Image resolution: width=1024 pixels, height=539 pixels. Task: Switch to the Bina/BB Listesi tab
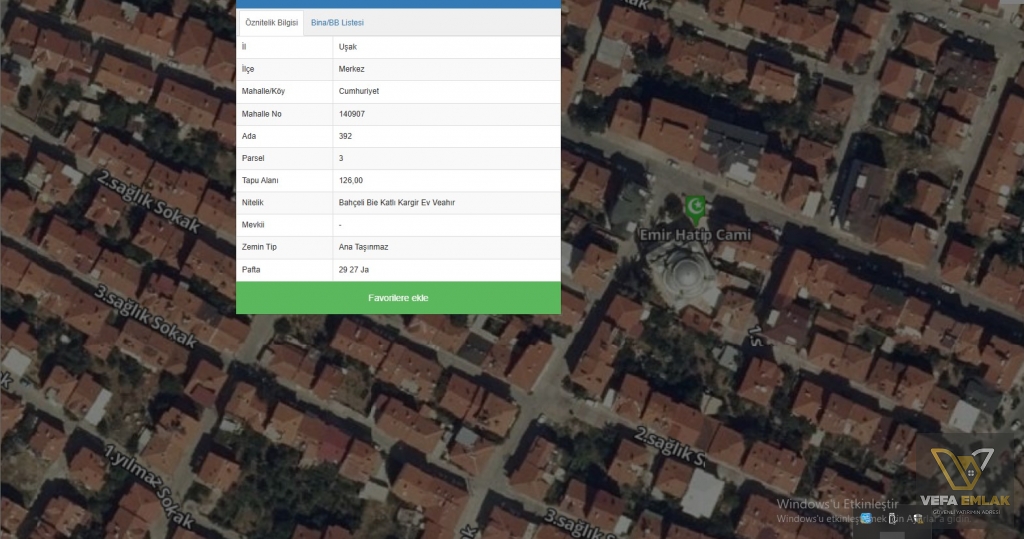pyautogui.click(x=337, y=23)
